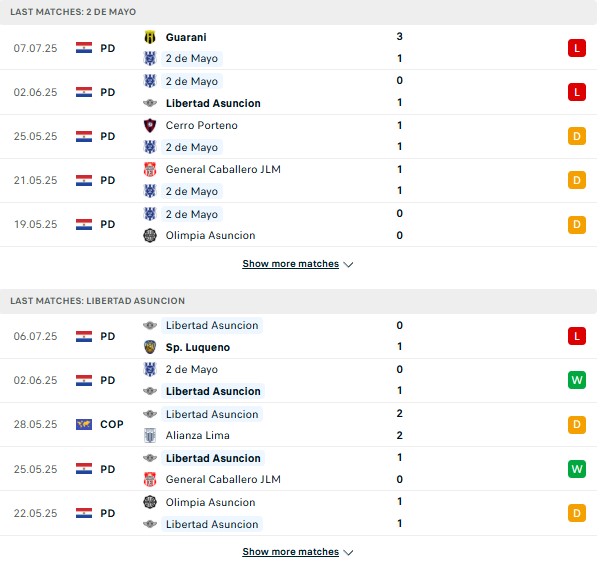Click the red L badge for Guarani match
The height and width of the screenshot is (569, 600).
click(x=577, y=48)
